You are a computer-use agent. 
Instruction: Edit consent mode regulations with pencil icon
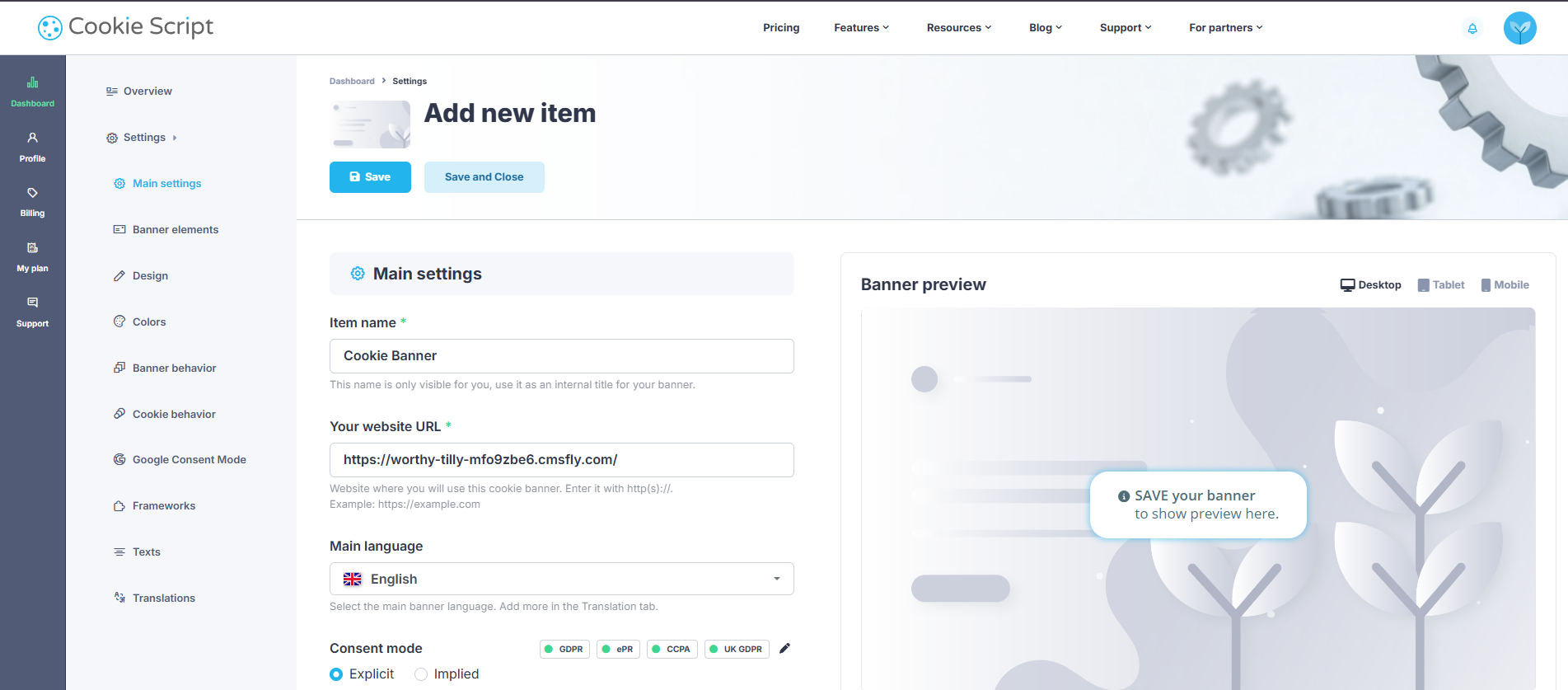coord(784,649)
